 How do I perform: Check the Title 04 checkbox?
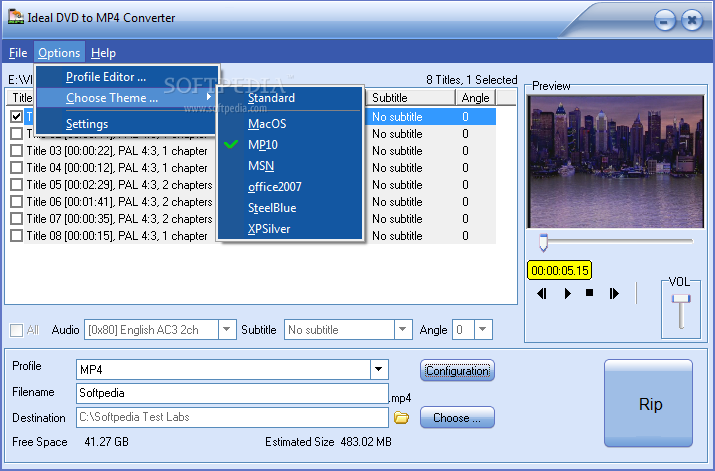click(16, 168)
